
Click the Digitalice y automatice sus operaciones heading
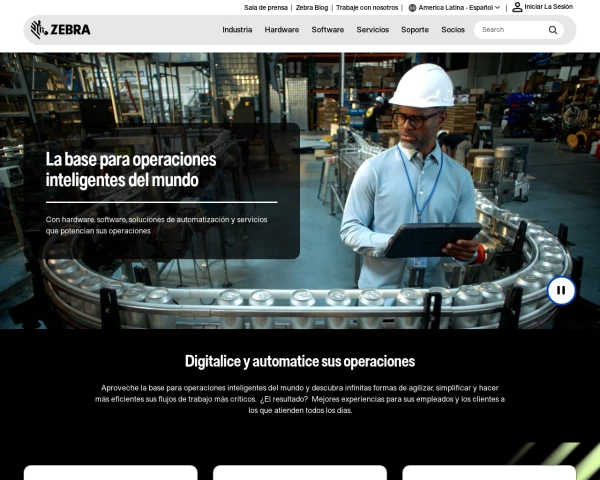(x=300, y=361)
